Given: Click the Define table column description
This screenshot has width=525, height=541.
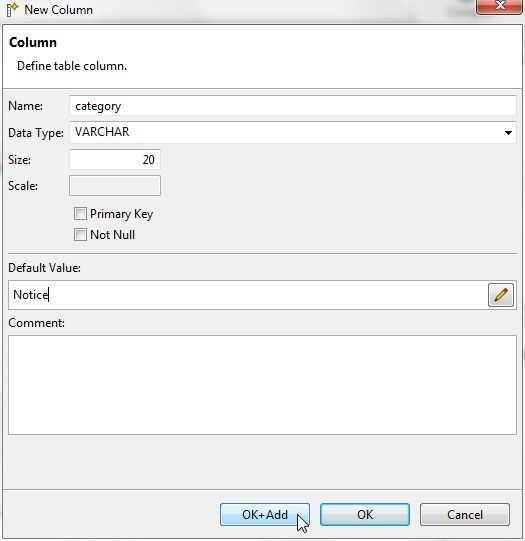Looking at the screenshot, I should pos(72,66).
